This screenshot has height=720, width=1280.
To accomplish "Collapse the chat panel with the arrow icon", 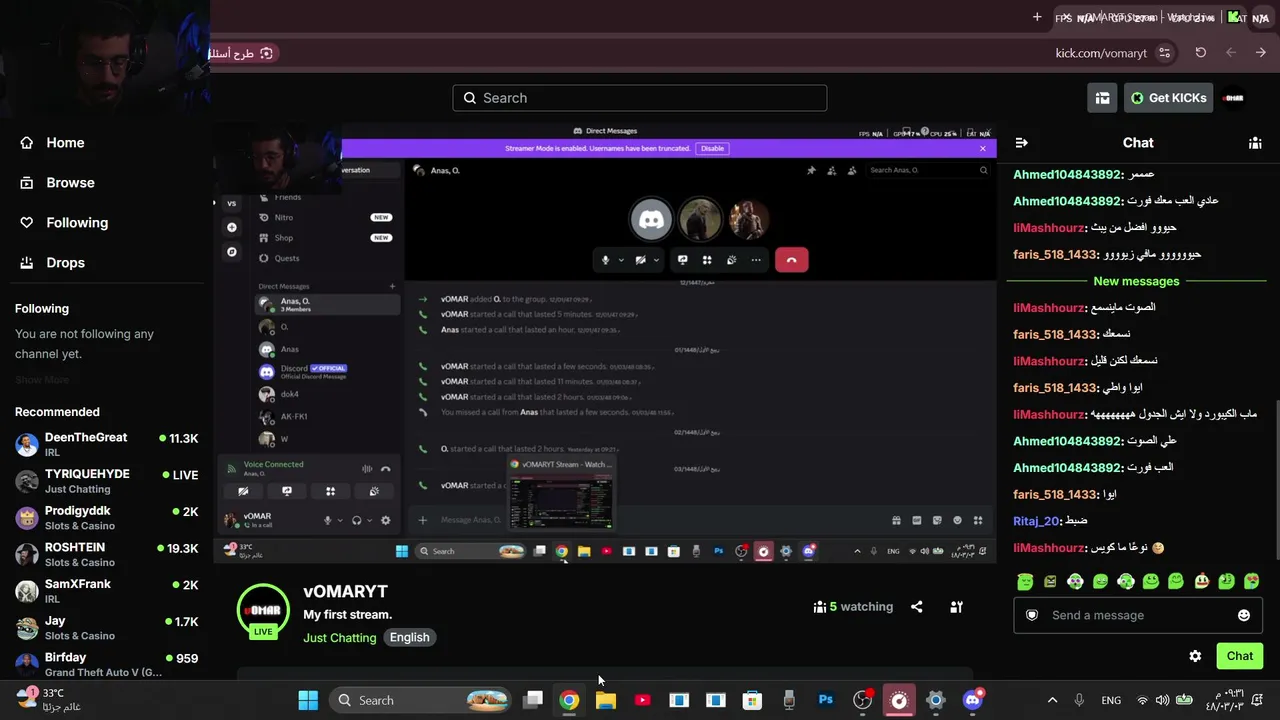I will [x=1021, y=143].
